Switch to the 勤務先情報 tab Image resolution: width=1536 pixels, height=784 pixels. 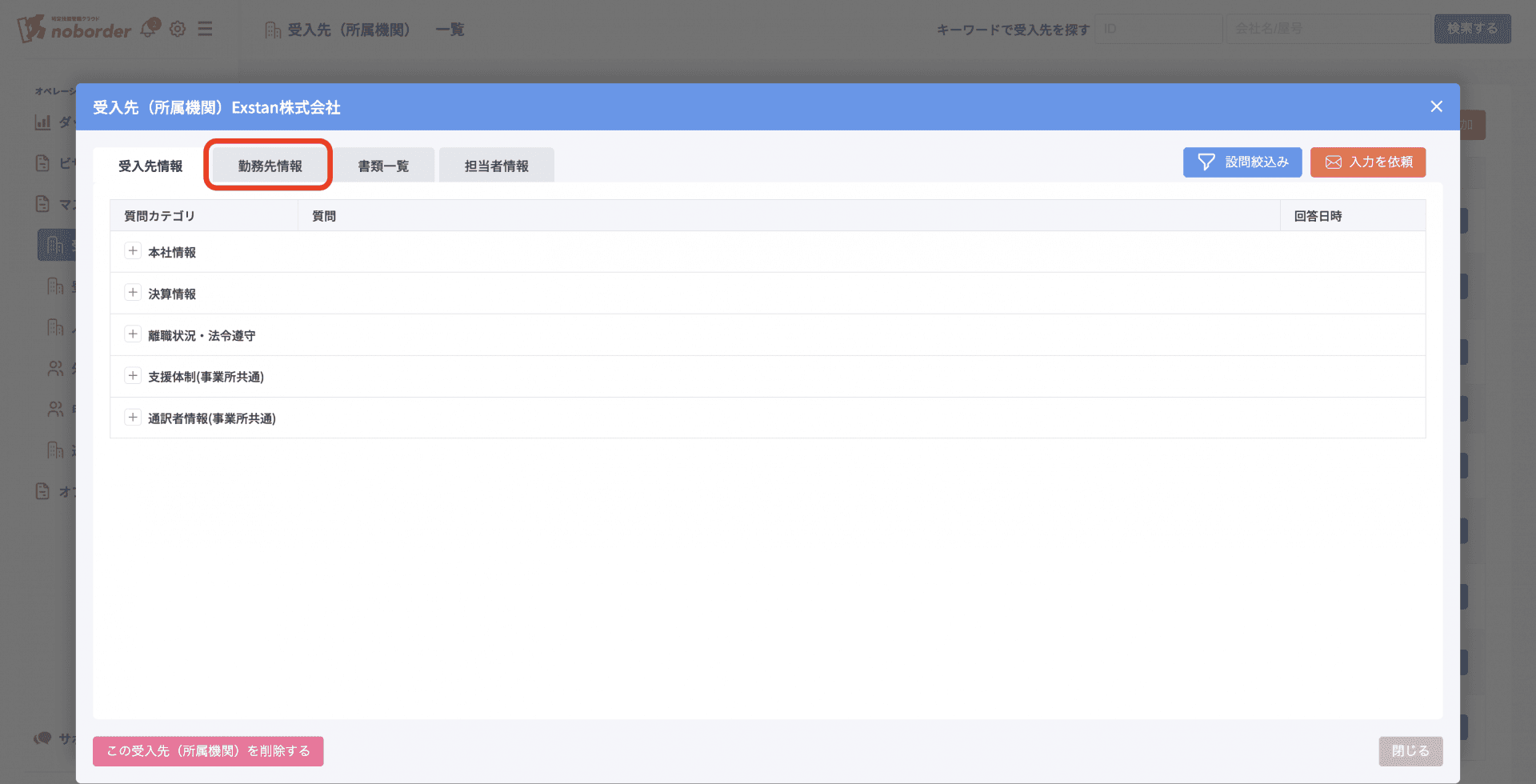click(x=270, y=166)
